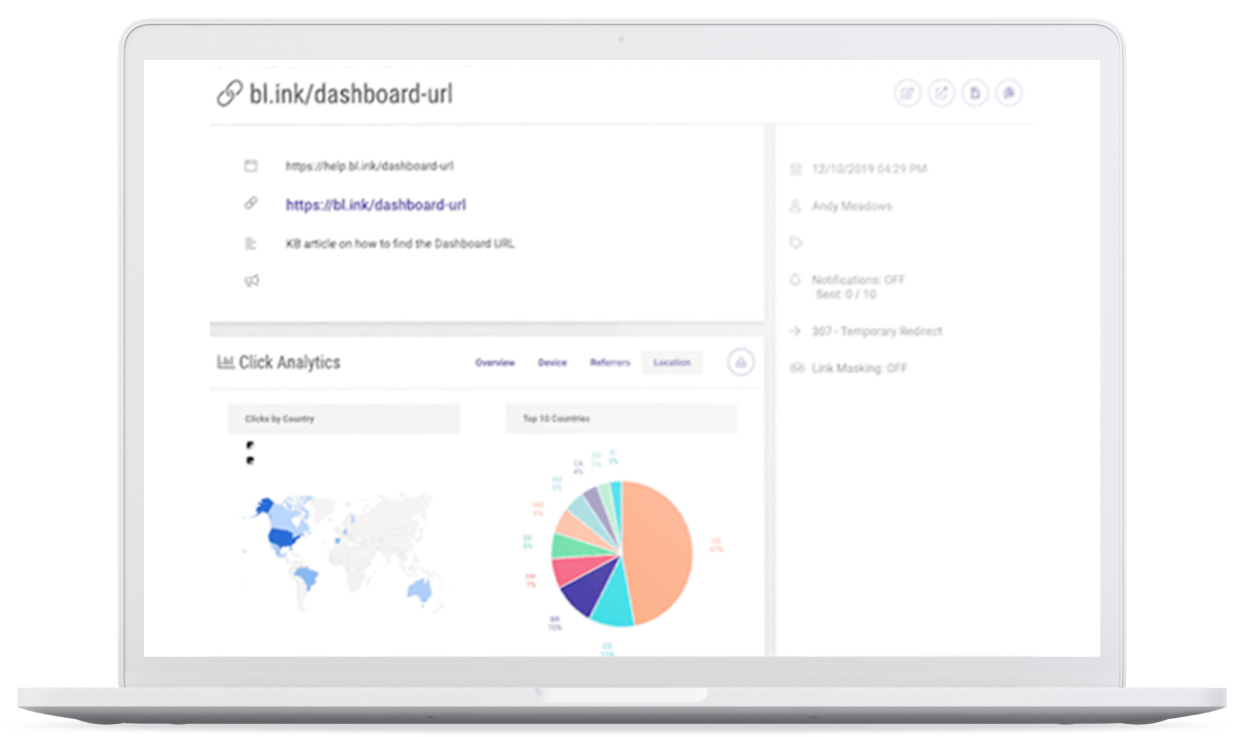The width and height of the screenshot is (1243, 737).
Task: Click the open-external-link arrow icon in the header
Action: [x=941, y=93]
